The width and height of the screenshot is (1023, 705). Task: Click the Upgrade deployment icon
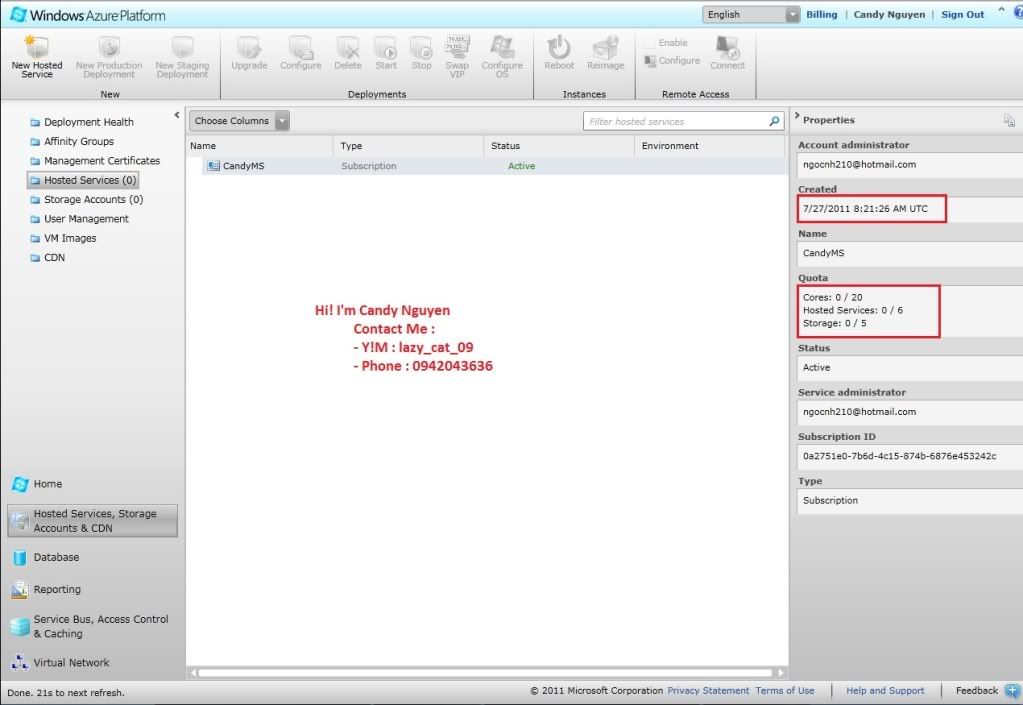(249, 47)
